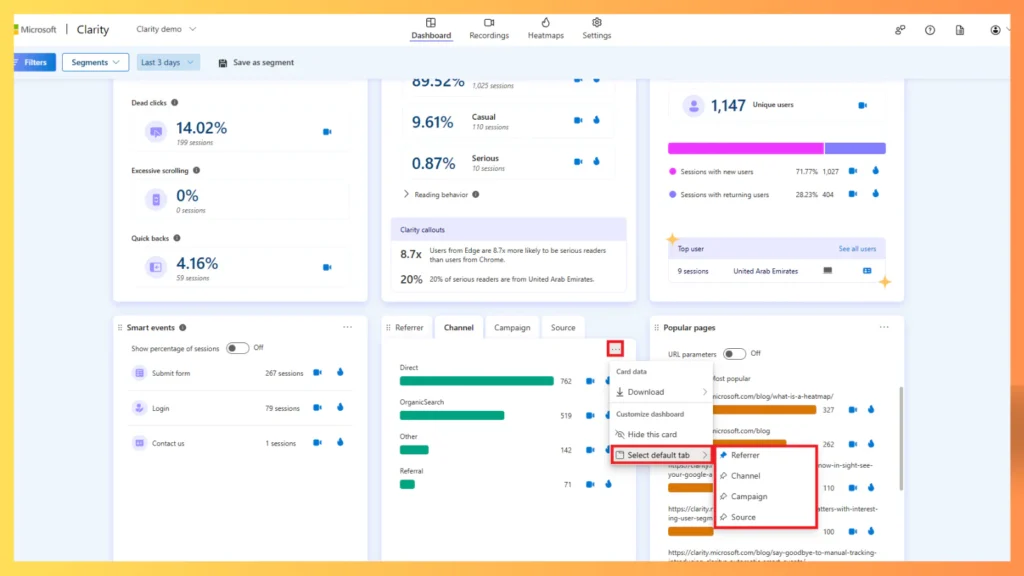Open the Last 3 days date range dropdown
The image size is (1024, 576).
click(167, 62)
